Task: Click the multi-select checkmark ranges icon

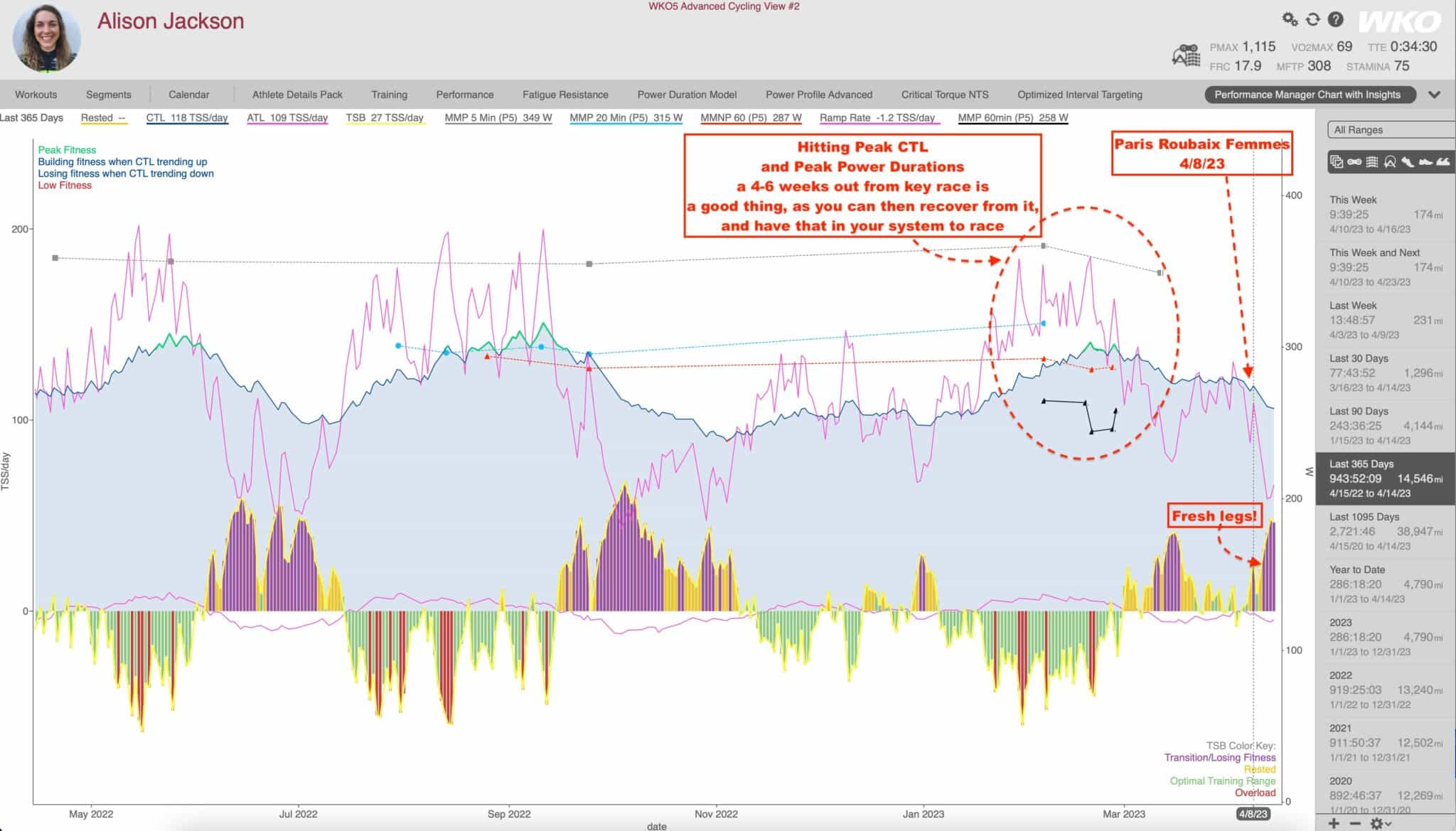Action: (1337, 162)
